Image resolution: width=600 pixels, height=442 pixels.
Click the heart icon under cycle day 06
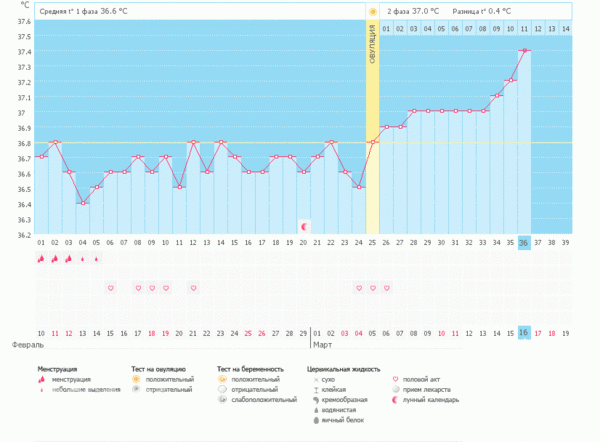pyautogui.click(x=110, y=288)
